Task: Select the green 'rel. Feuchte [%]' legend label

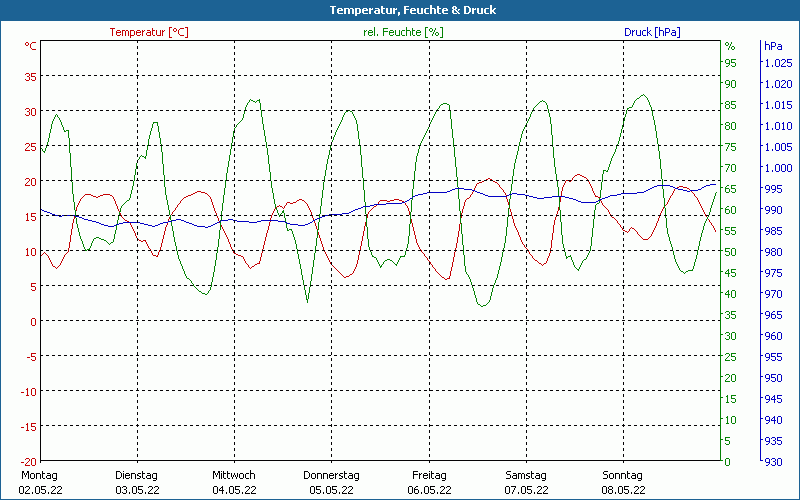Action: (x=403, y=32)
